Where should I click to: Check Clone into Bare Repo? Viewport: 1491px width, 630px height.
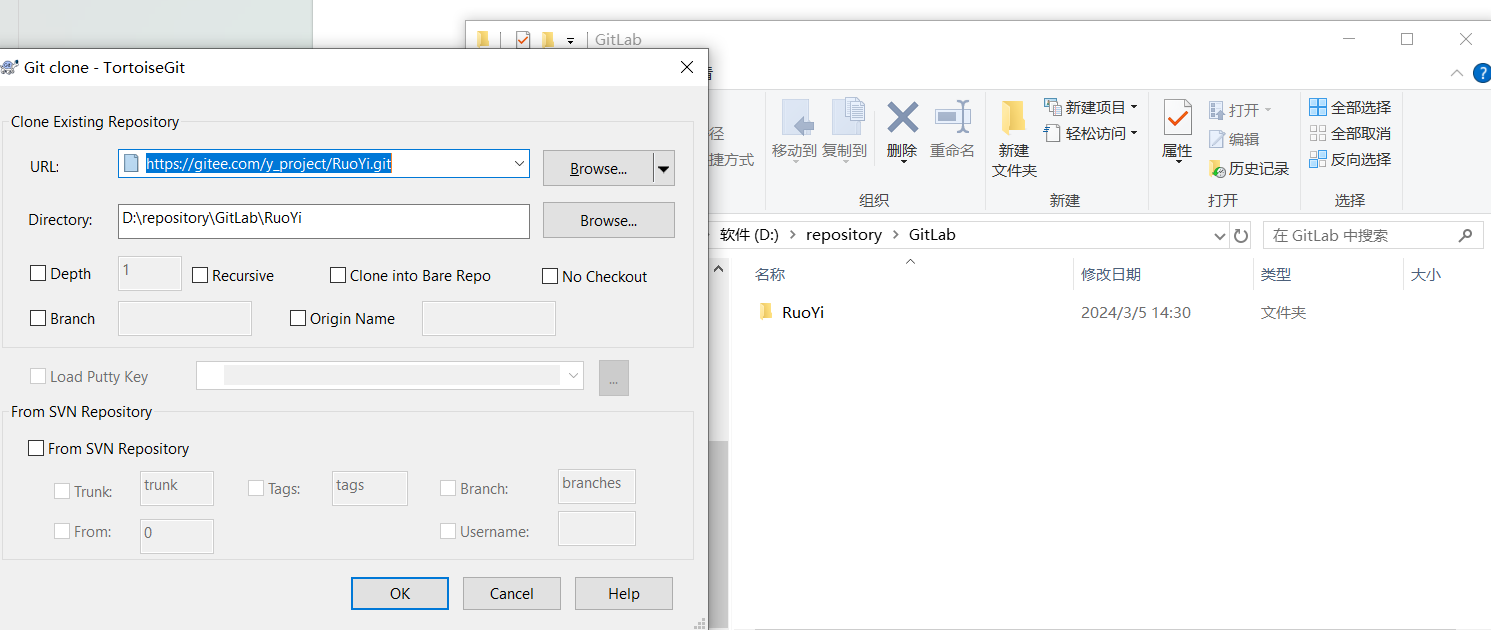pyautogui.click(x=338, y=275)
